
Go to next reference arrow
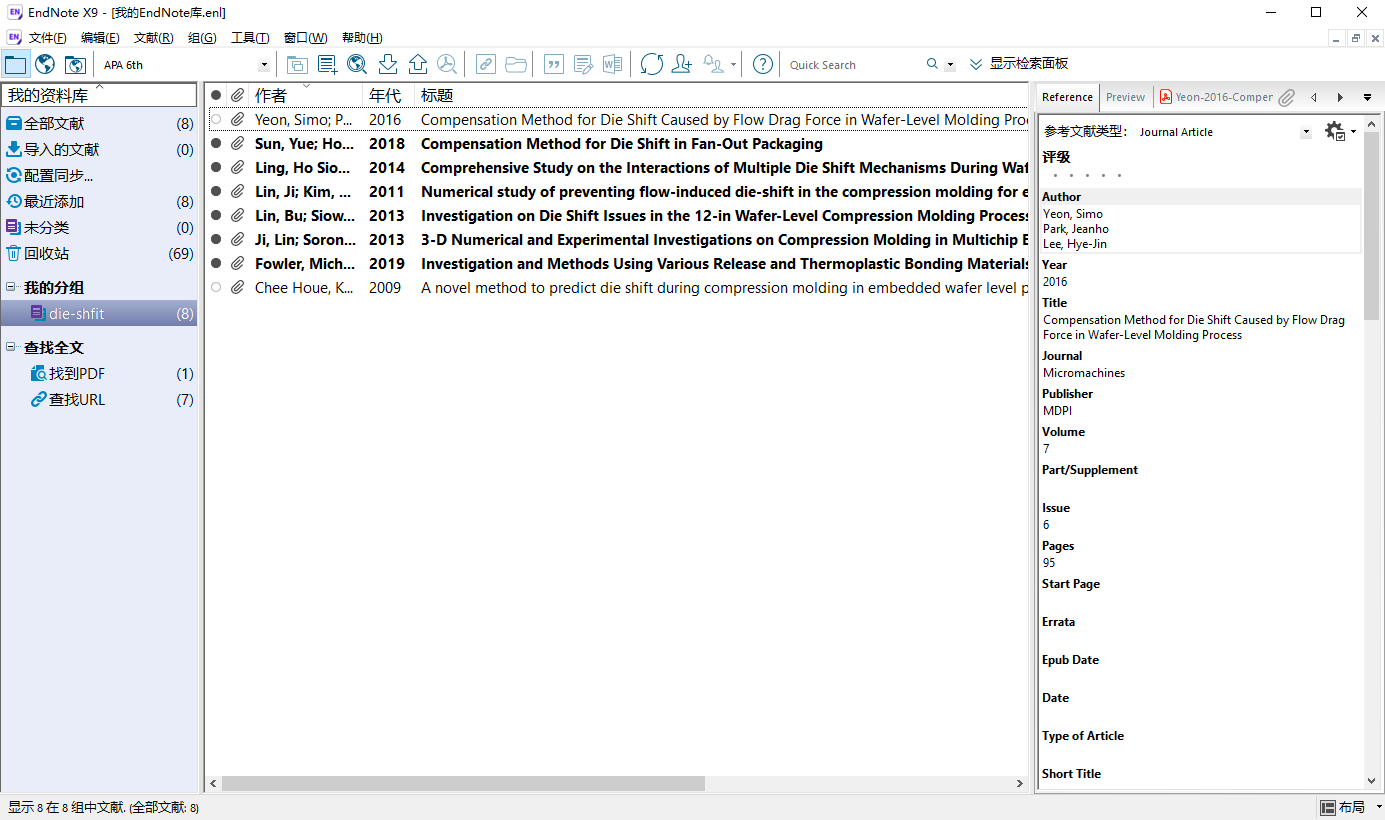[x=1340, y=97]
